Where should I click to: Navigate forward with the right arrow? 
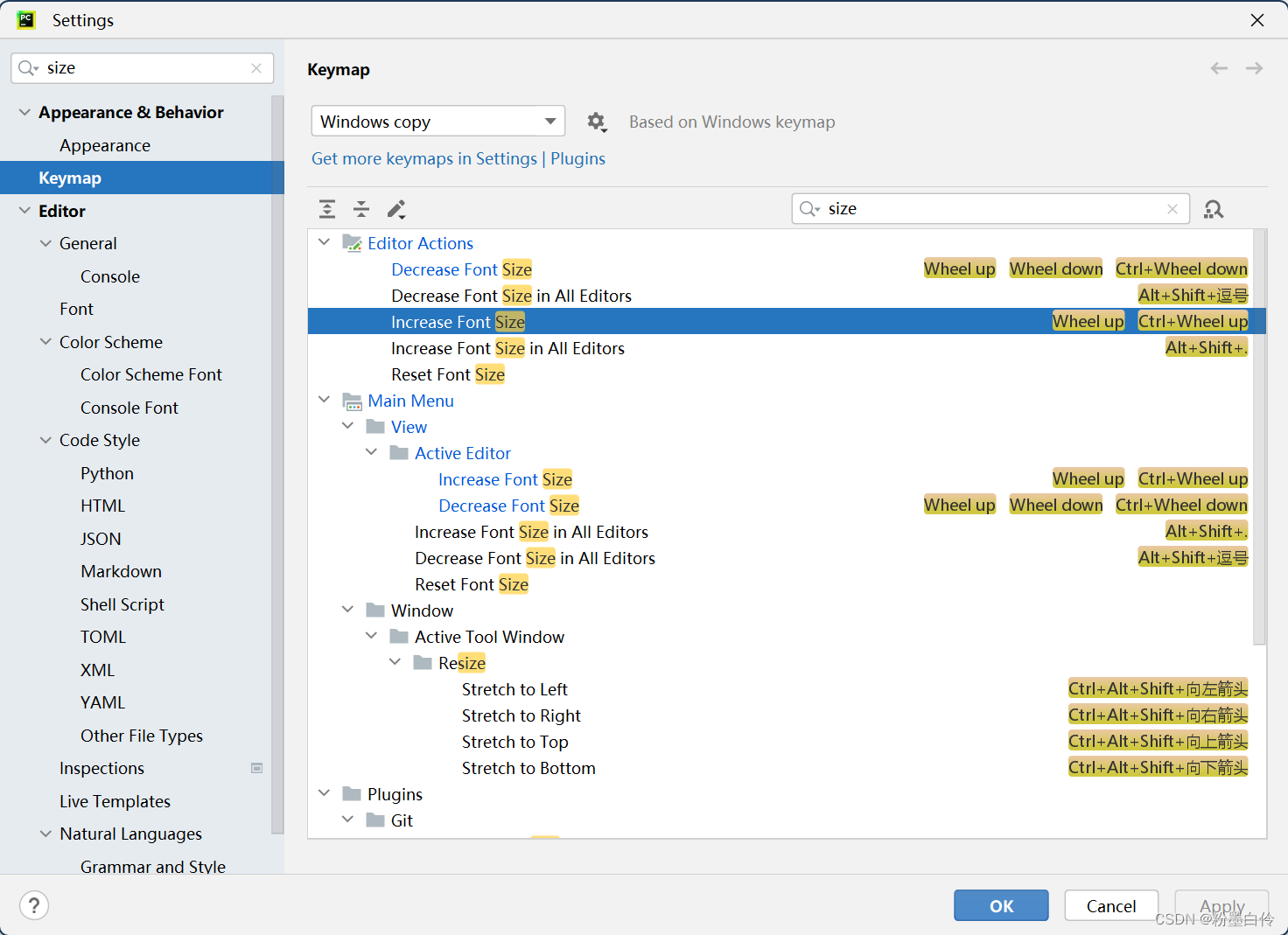(x=1254, y=68)
